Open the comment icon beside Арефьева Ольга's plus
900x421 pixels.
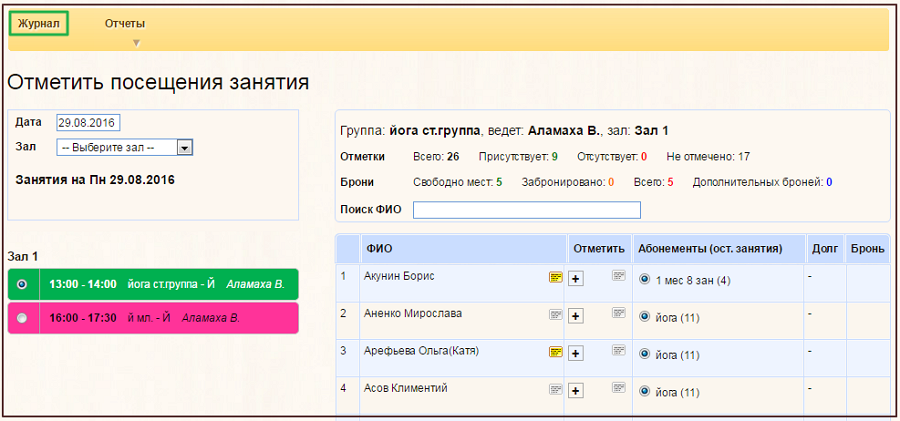(618, 350)
